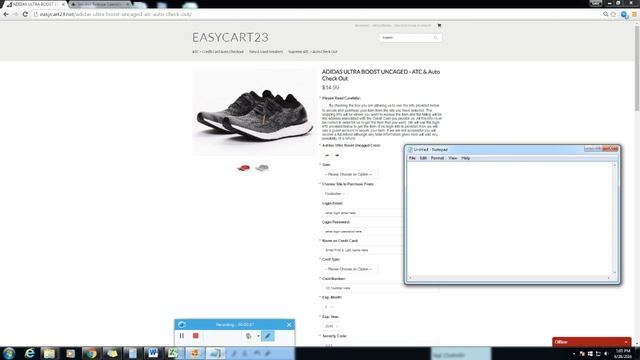Open the recorder webcam options arrow
Image resolution: width=640 pixels, height=360 pixels.
258,336
